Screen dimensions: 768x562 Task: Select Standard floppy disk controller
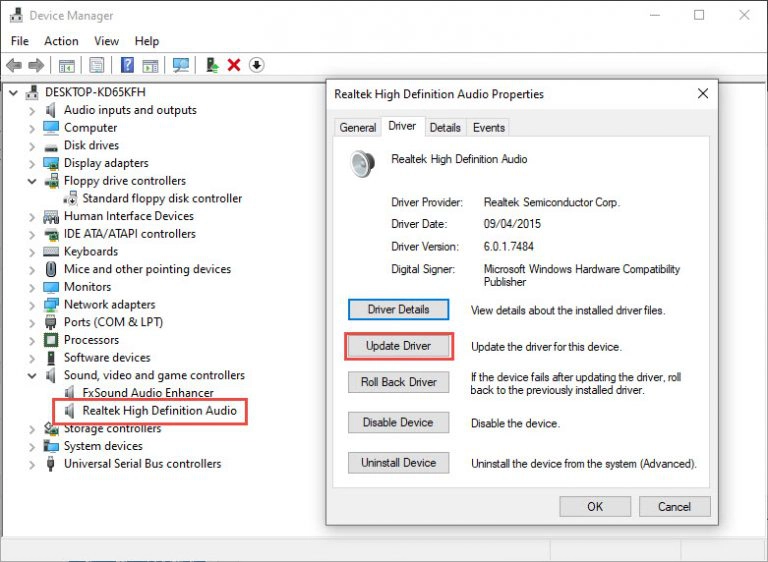[162, 198]
